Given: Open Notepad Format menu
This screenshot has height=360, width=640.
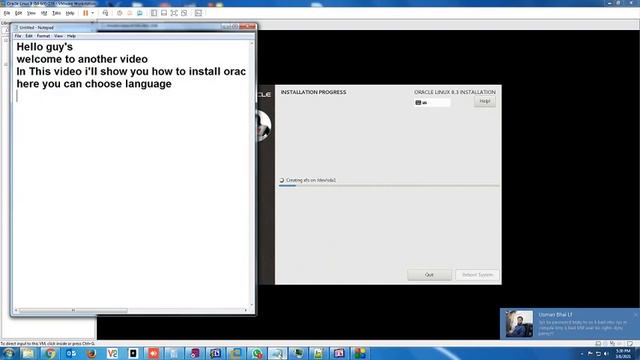Looking at the screenshot, I should click(x=43, y=36).
